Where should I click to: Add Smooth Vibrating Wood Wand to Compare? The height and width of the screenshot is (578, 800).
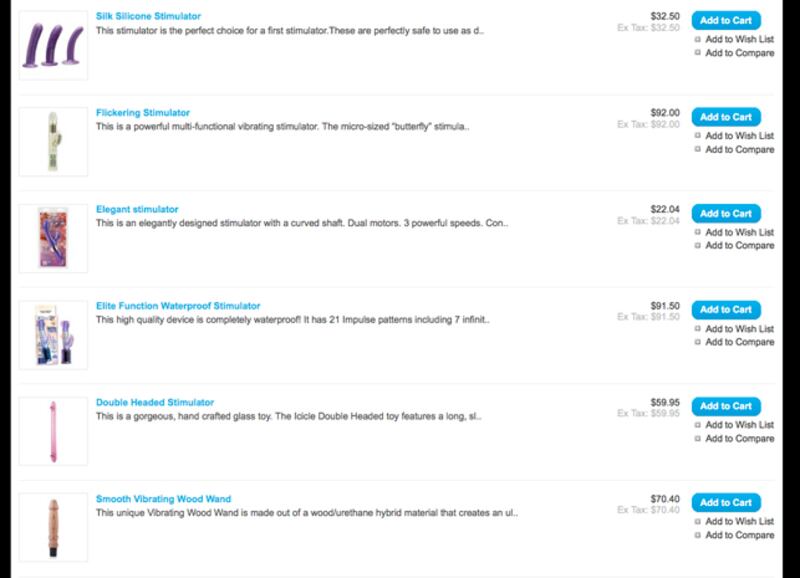[739, 535]
